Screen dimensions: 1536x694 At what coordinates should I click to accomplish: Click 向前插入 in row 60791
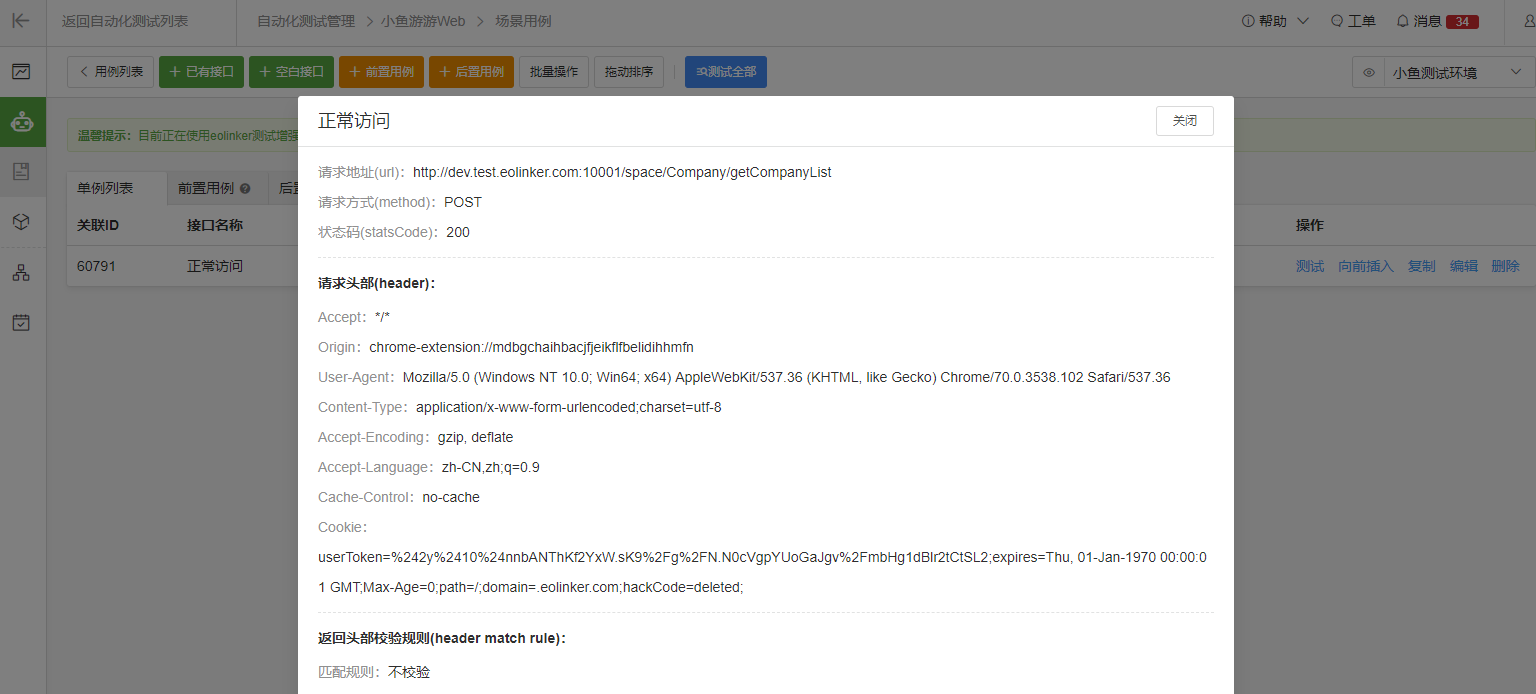[x=1366, y=266]
